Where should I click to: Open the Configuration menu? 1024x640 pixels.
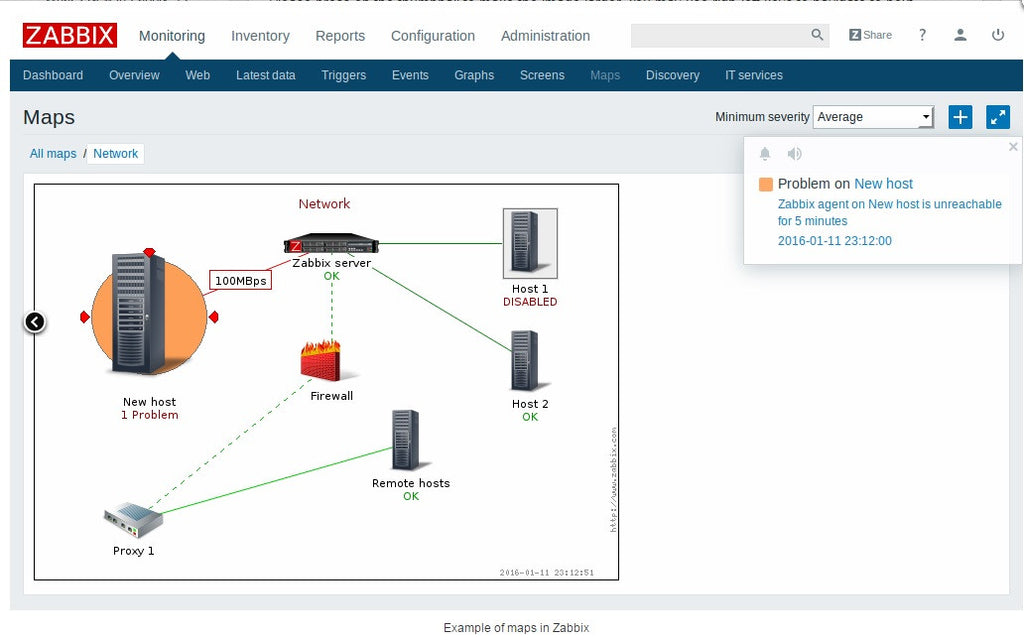coord(432,35)
